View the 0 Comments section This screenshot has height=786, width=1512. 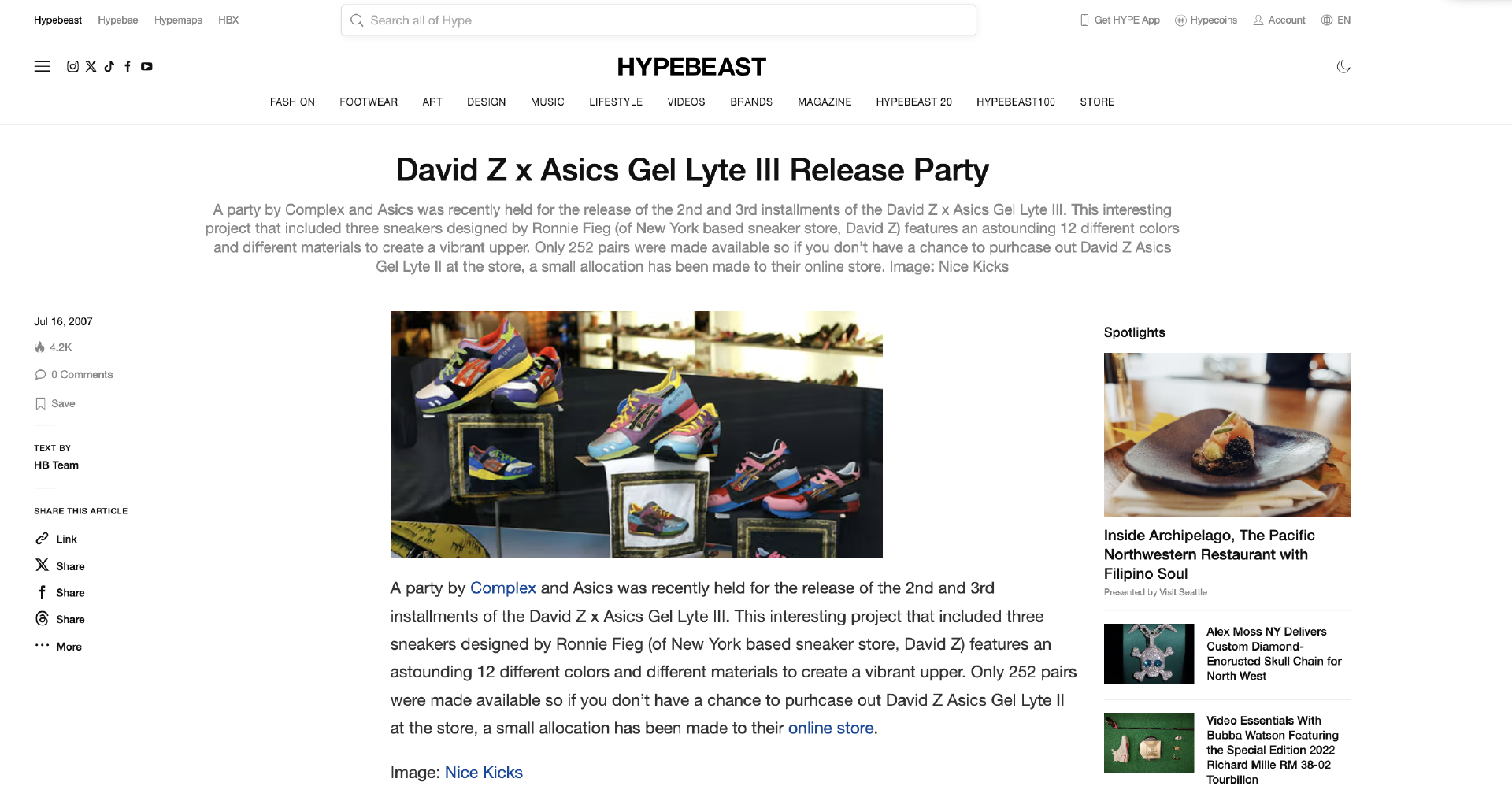tap(74, 375)
